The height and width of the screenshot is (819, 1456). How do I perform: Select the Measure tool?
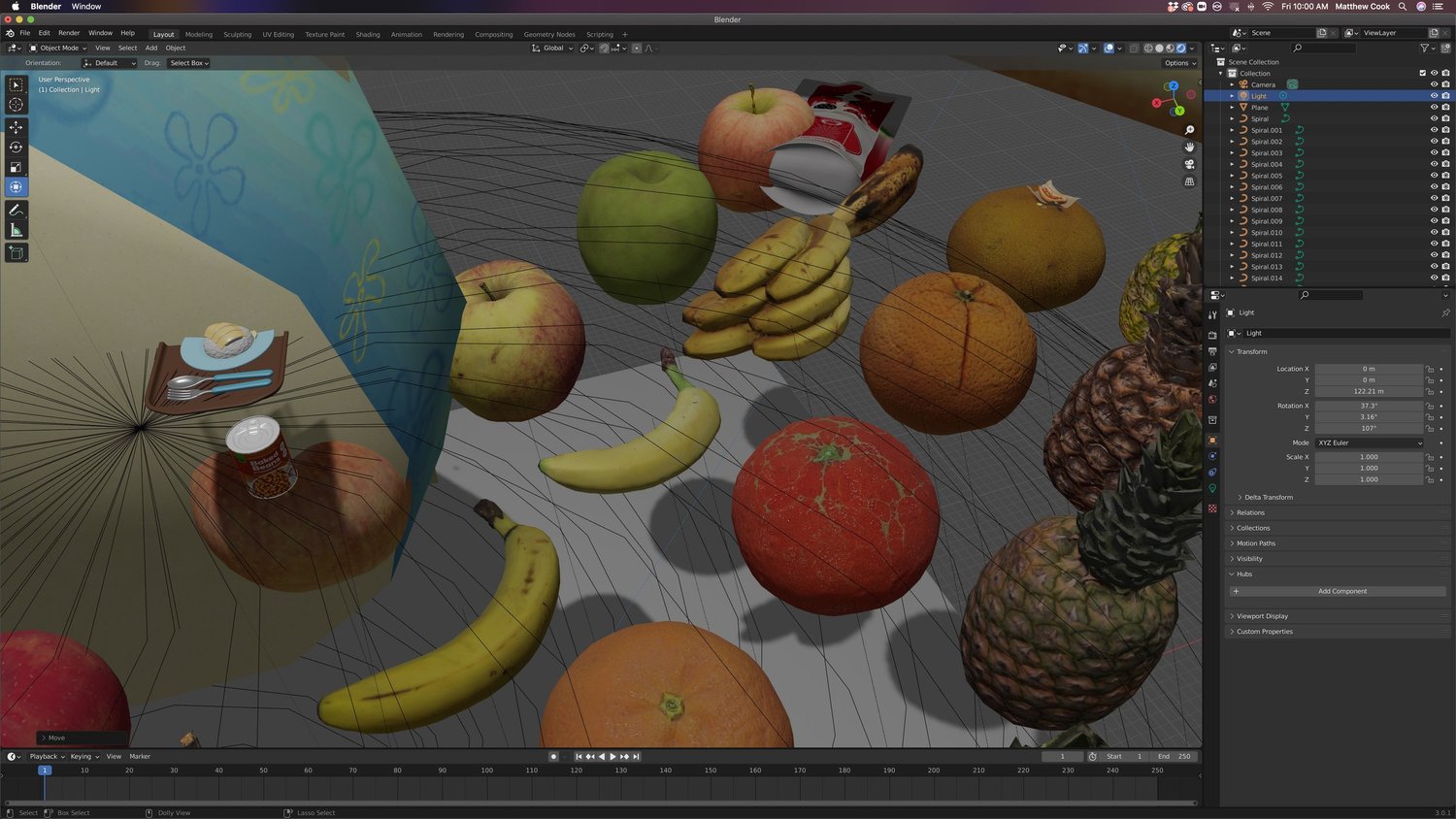click(x=17, y=230)
